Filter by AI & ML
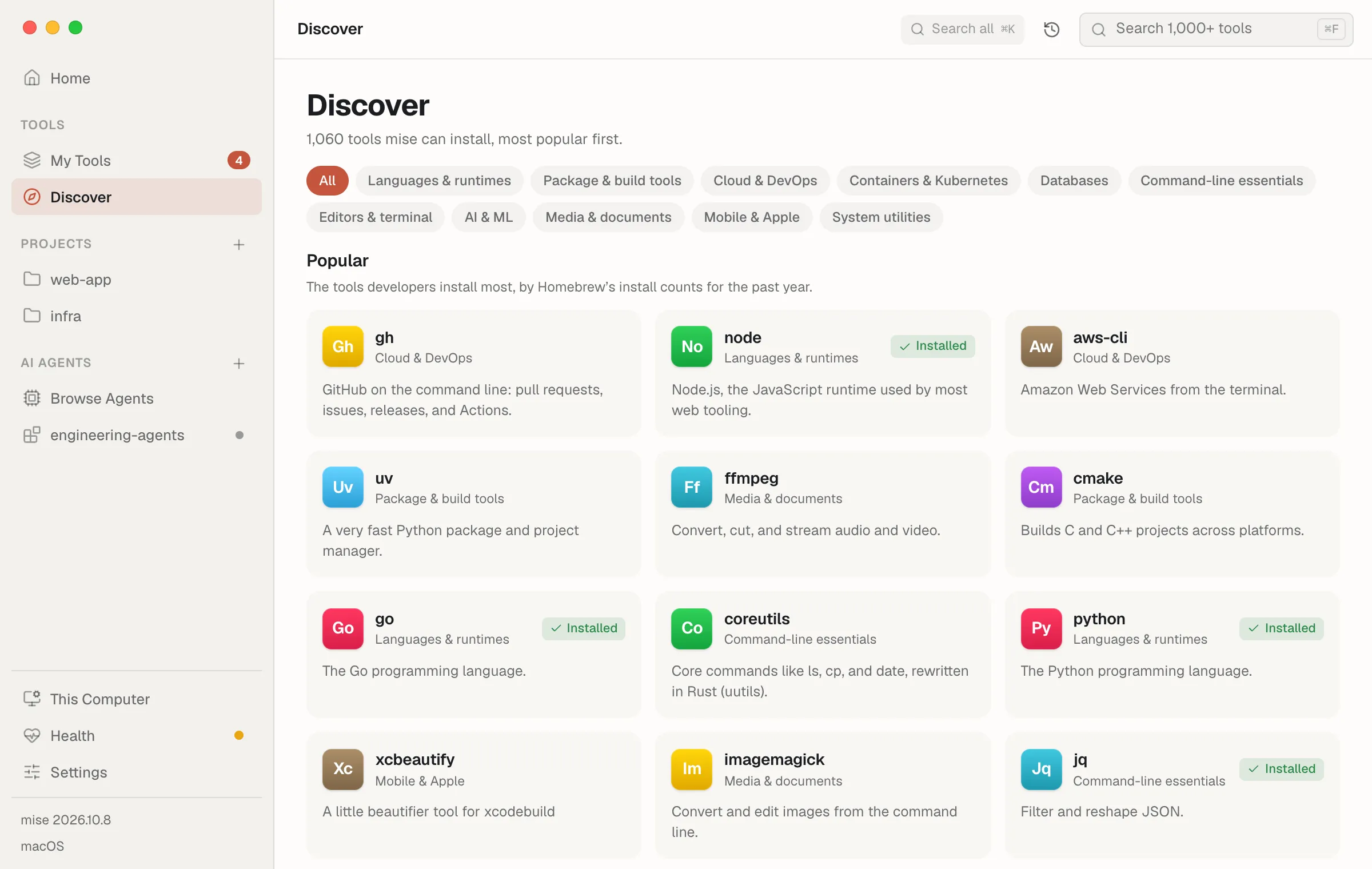 coord(489,217)
